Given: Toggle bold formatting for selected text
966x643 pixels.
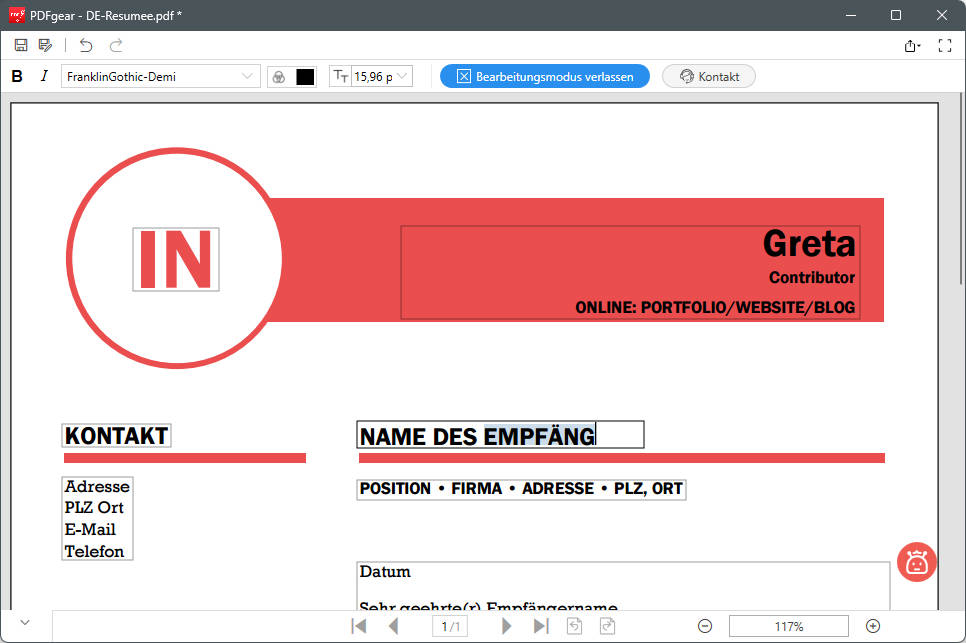Looking at the screenshot, I should pos(16,76).
